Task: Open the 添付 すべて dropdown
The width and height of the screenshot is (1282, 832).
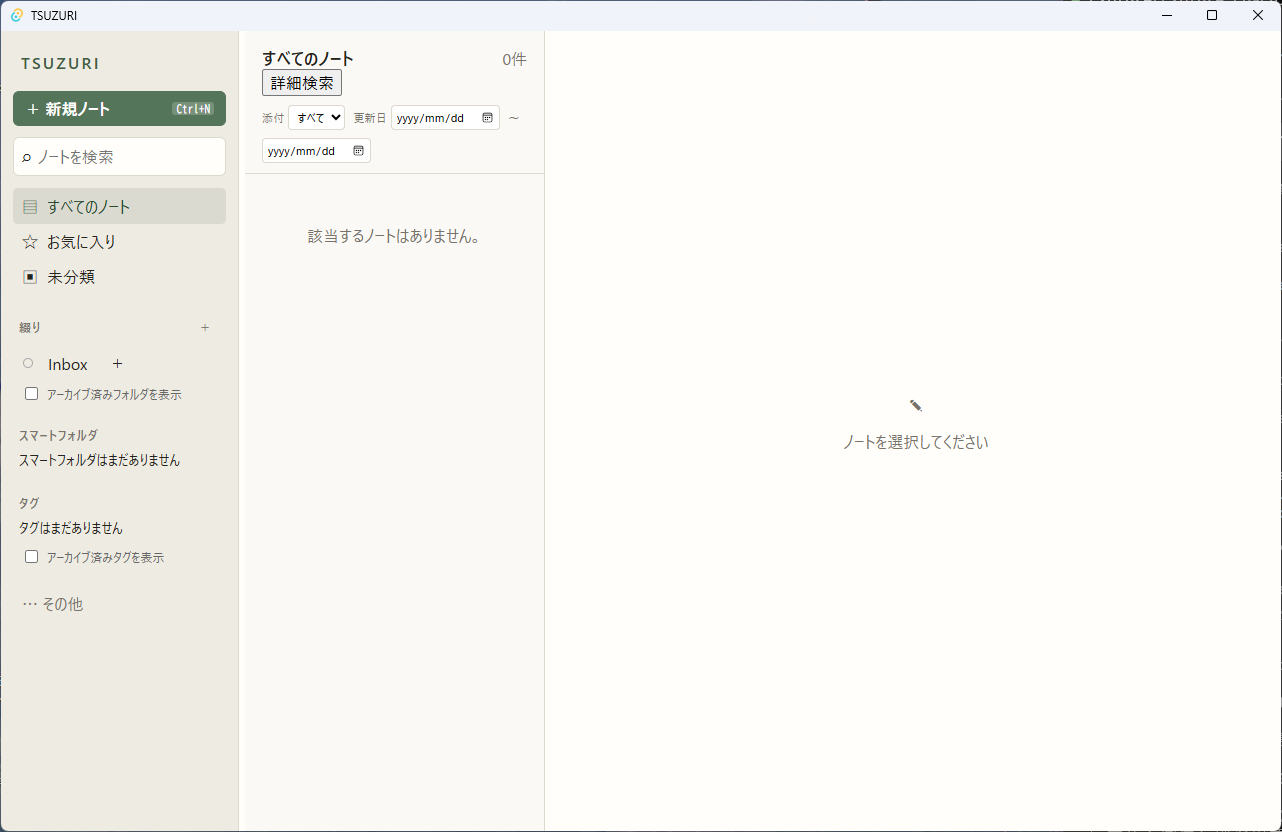Action: click(x=316, y=118)
